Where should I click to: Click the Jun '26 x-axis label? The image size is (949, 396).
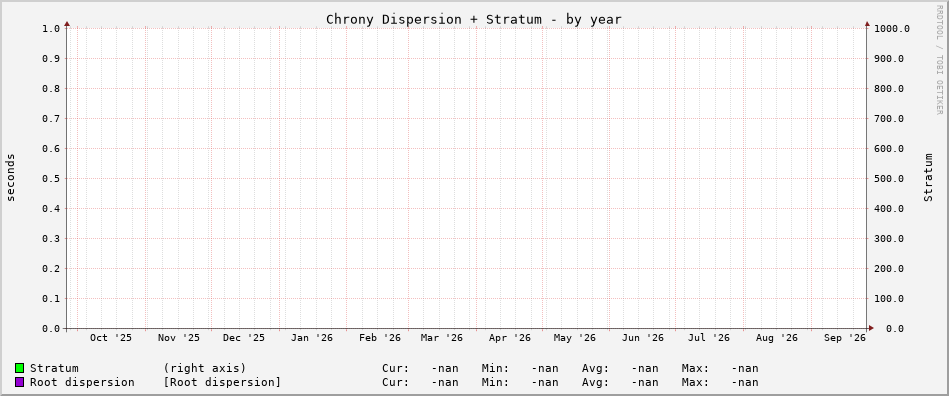(643, 338)
